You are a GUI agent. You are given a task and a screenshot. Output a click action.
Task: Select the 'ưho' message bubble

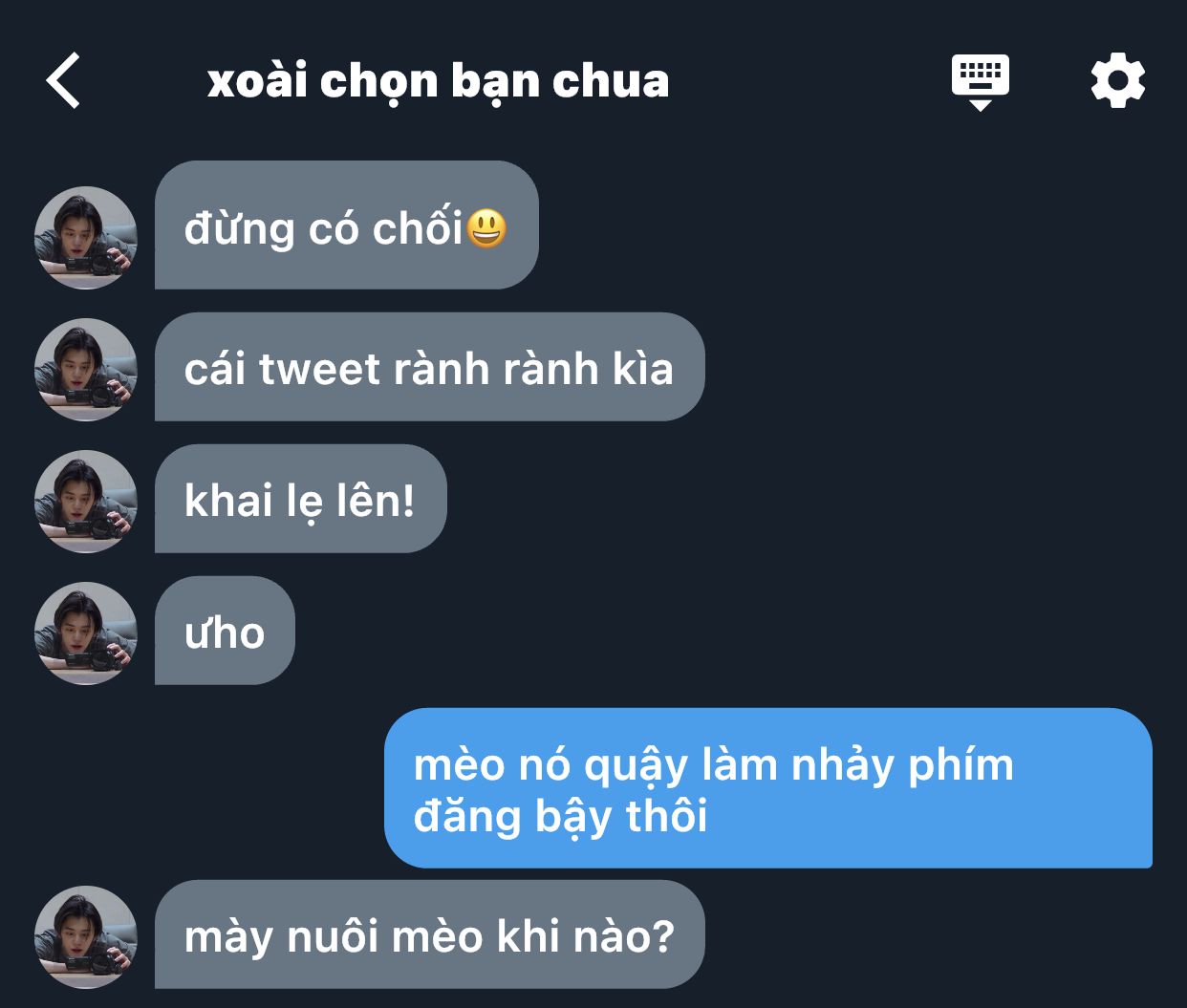click(x=225, y=631)
